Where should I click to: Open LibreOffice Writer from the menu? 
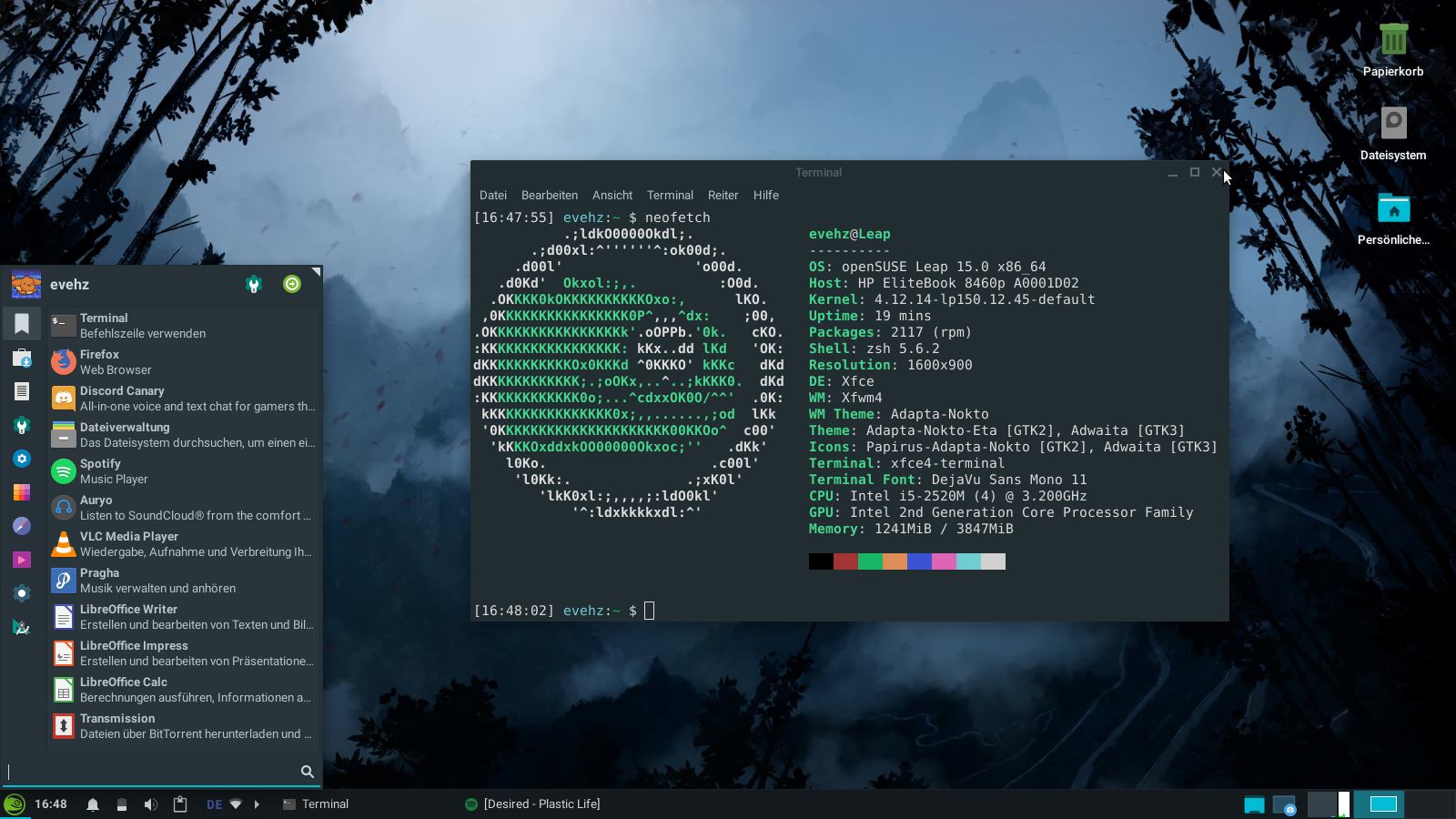click(185, 617)
